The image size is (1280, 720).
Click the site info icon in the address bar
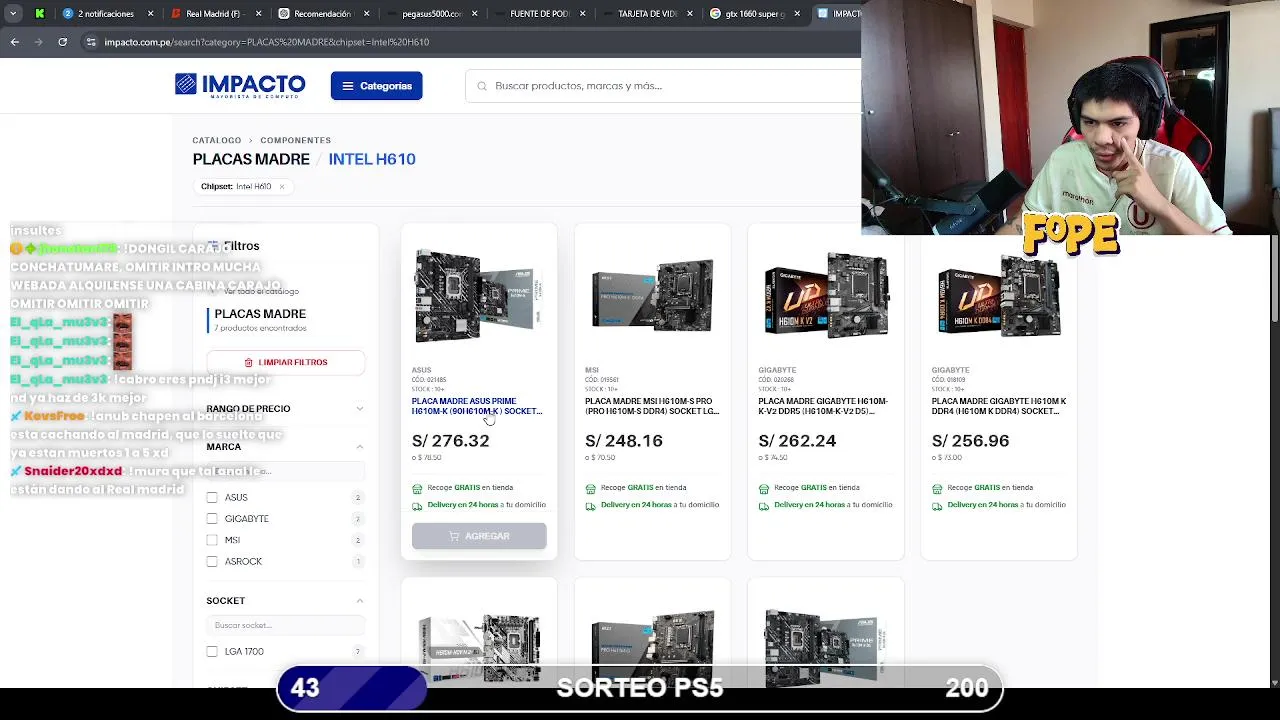coord(92,42)
